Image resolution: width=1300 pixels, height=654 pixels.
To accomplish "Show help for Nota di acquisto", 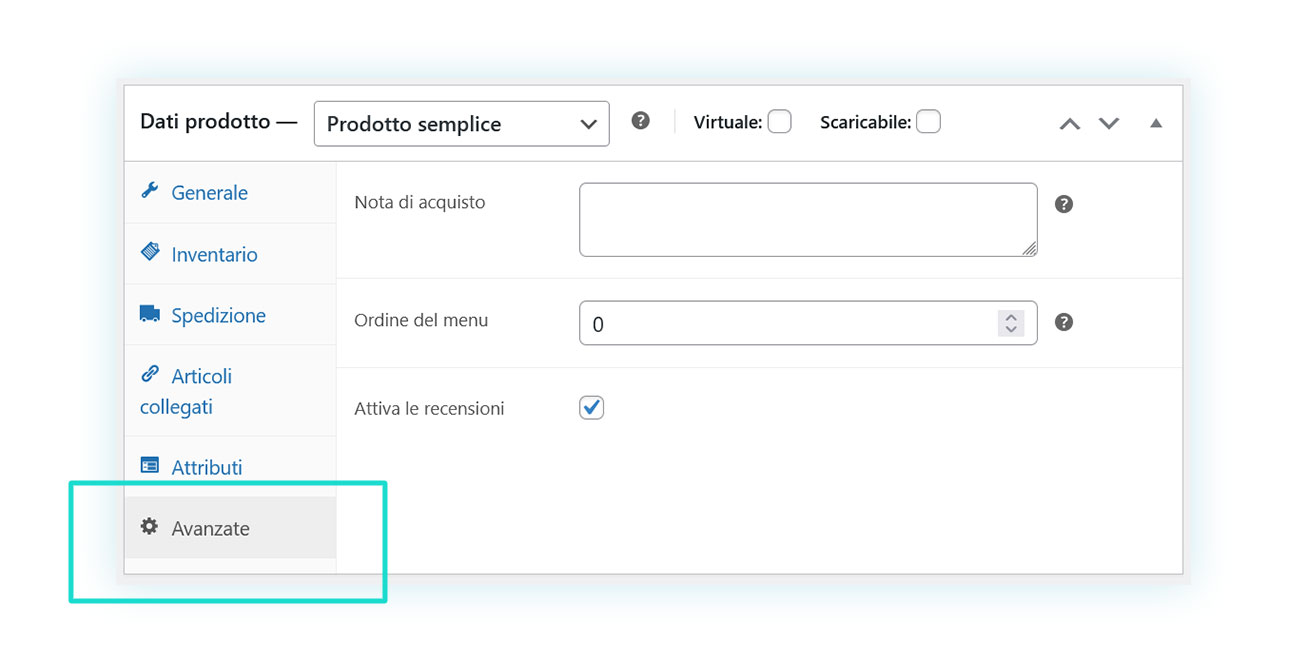I will click(x=1064, y=204).
